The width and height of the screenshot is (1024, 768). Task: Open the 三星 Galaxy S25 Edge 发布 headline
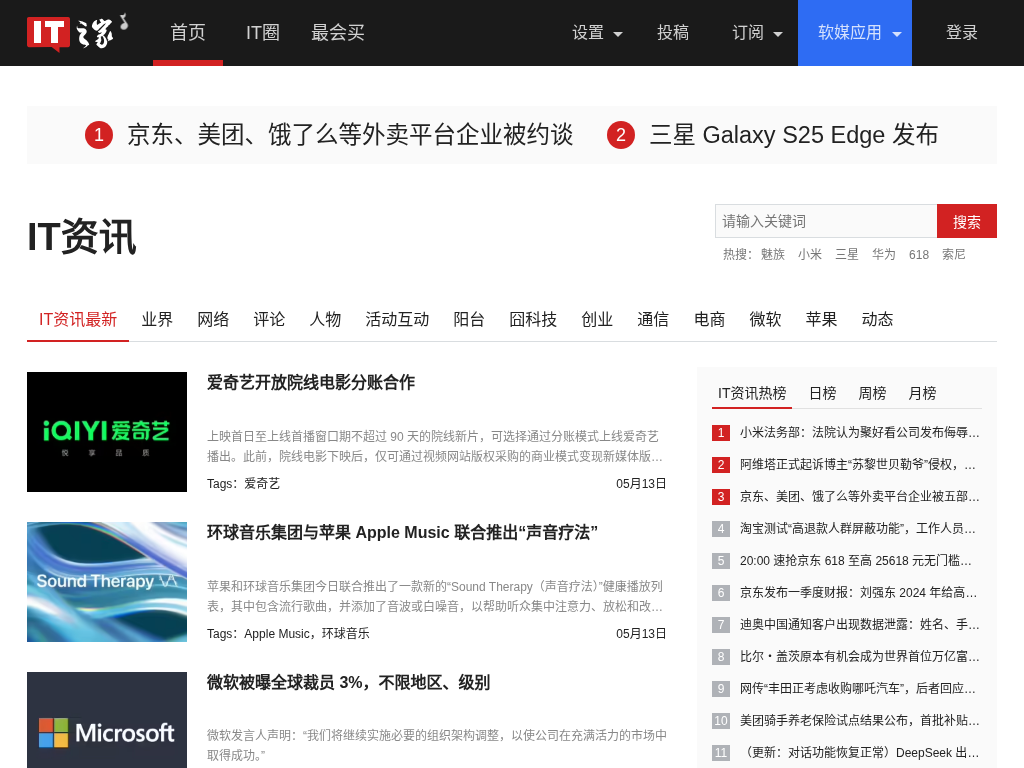pyautogui.click(x=793, y=135)
